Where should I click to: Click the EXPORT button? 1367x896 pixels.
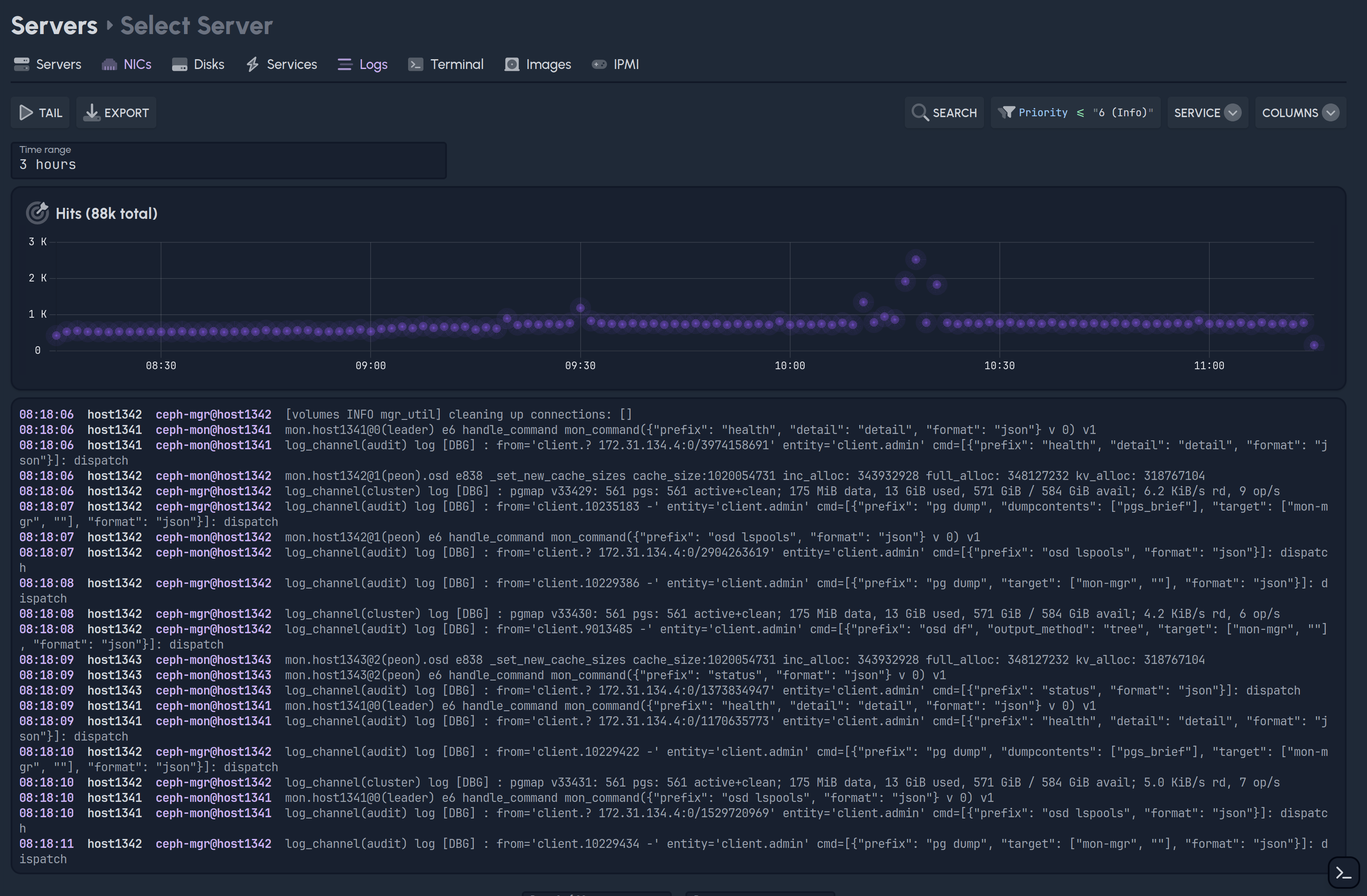pyautogui.click(x=116, y=112)
